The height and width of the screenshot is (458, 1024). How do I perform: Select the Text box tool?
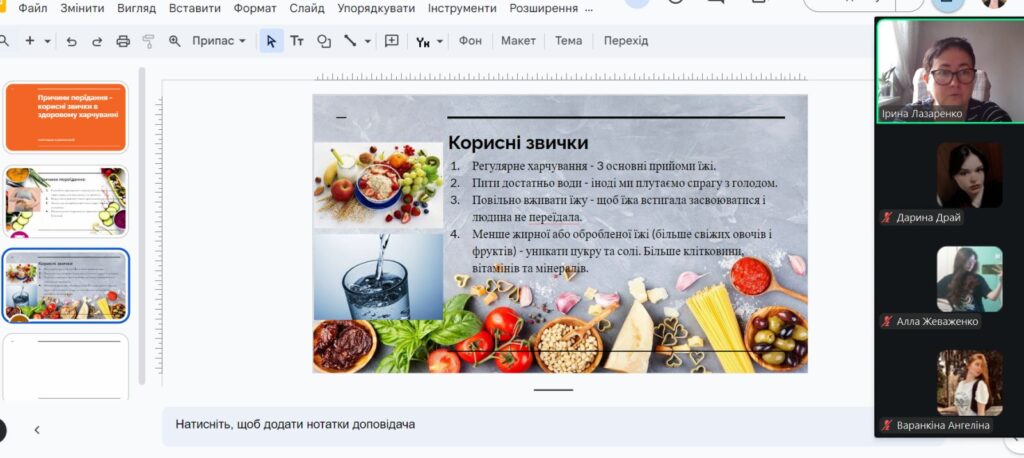(297, 41)
